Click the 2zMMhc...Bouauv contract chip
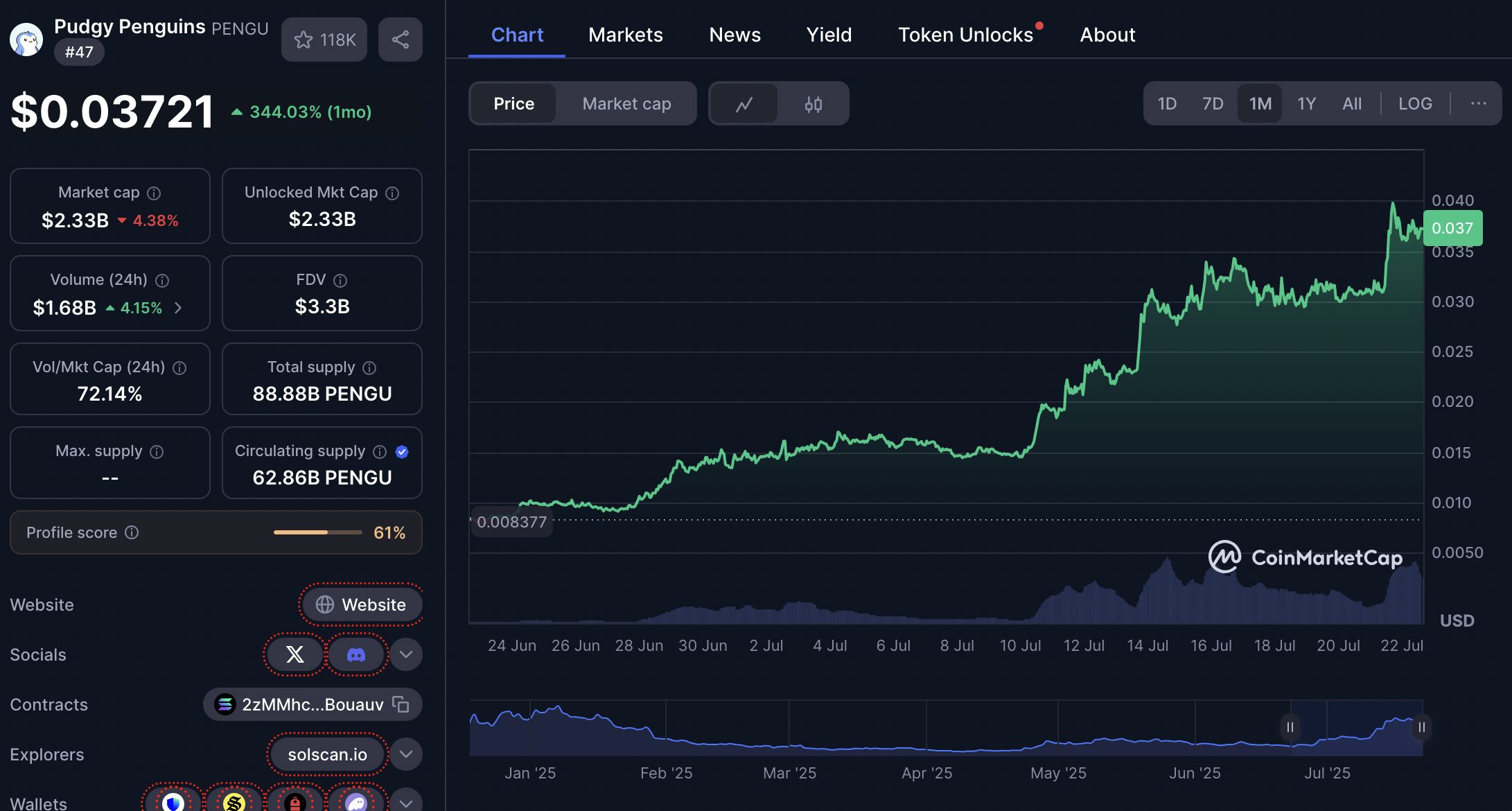The height and width of the screenshot is (811, 1512). pos(313,704)
